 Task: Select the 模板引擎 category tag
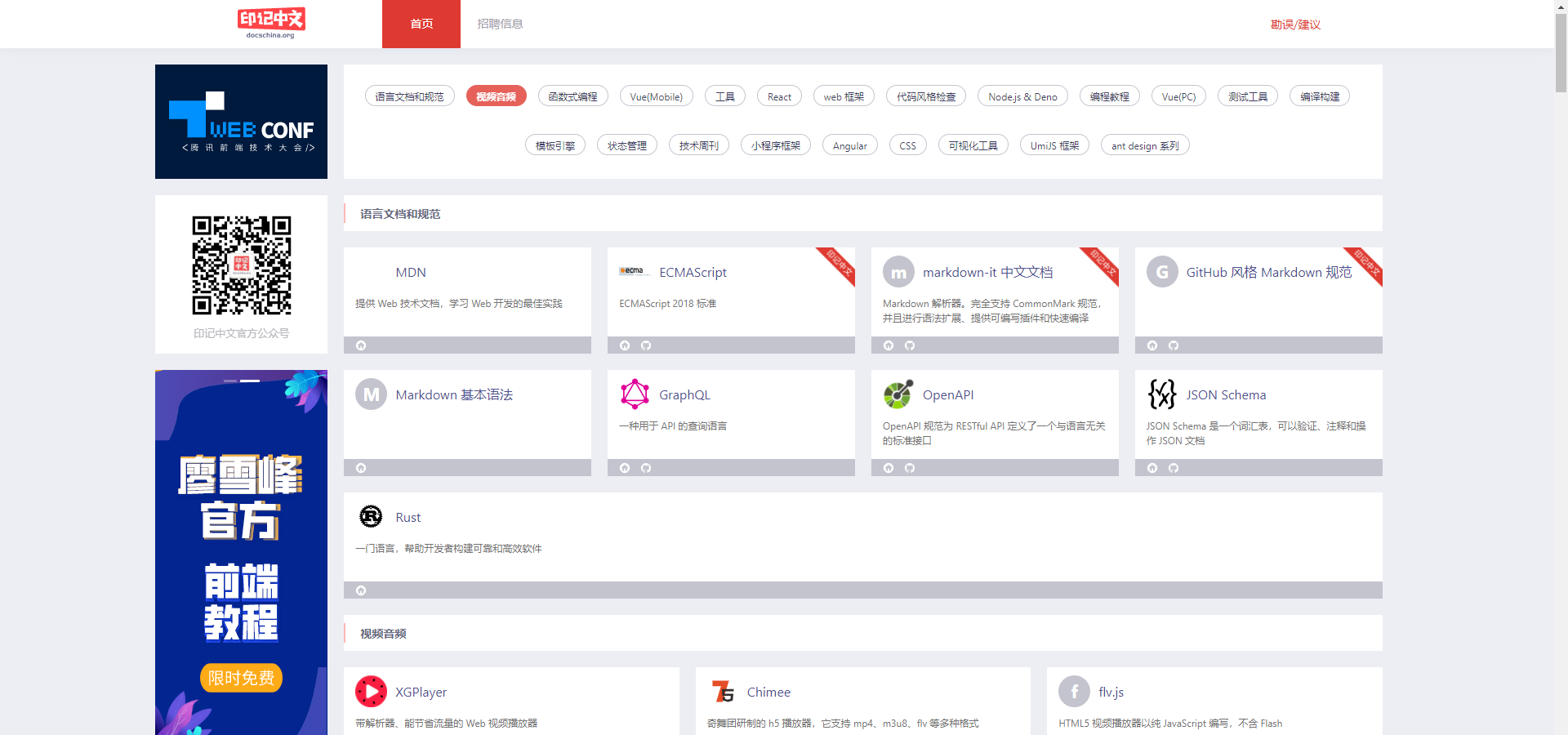[555, 145]
